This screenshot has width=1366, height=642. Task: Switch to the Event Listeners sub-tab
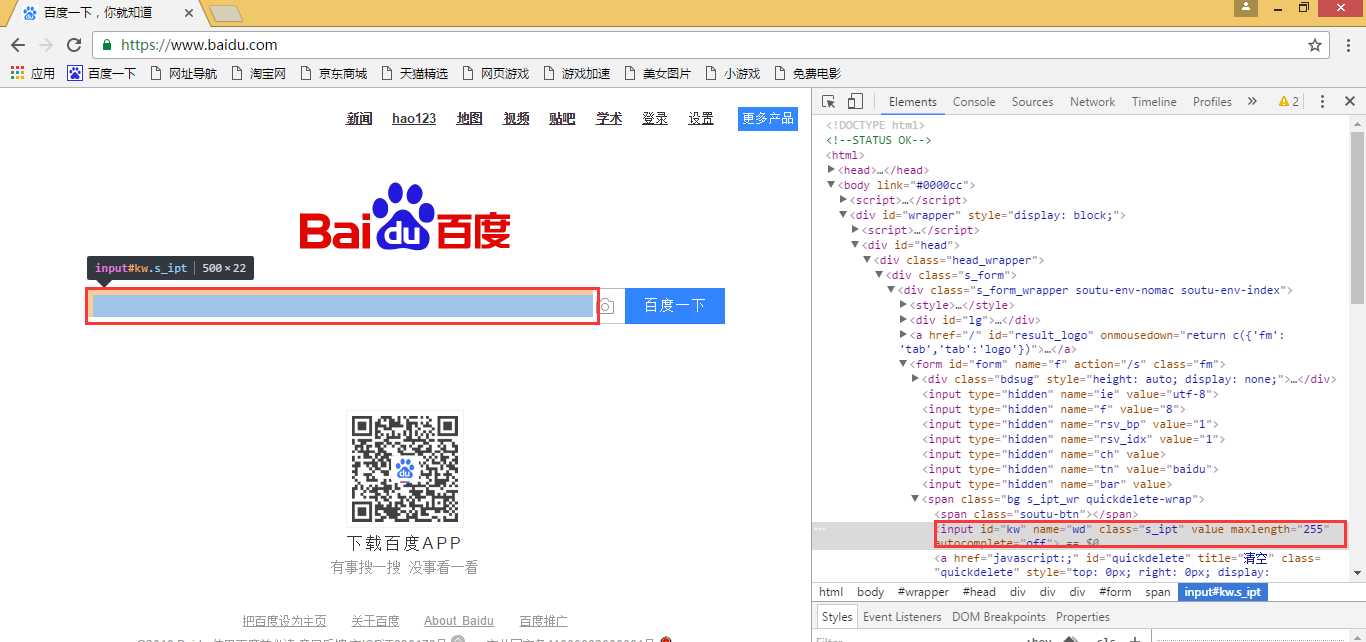point(902,617)
